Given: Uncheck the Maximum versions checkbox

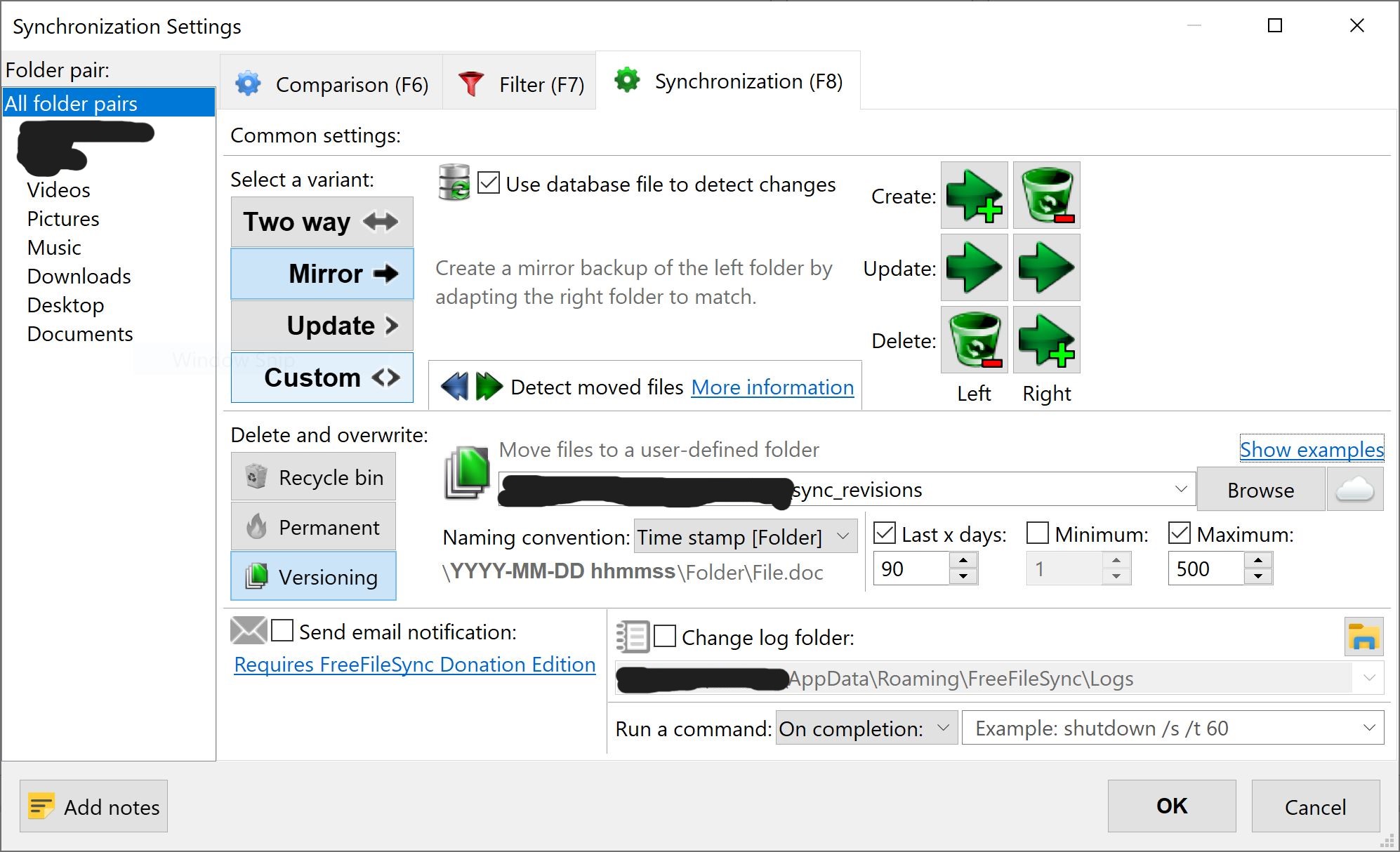Looking at the screenshot, I should tap(1180, 533).
